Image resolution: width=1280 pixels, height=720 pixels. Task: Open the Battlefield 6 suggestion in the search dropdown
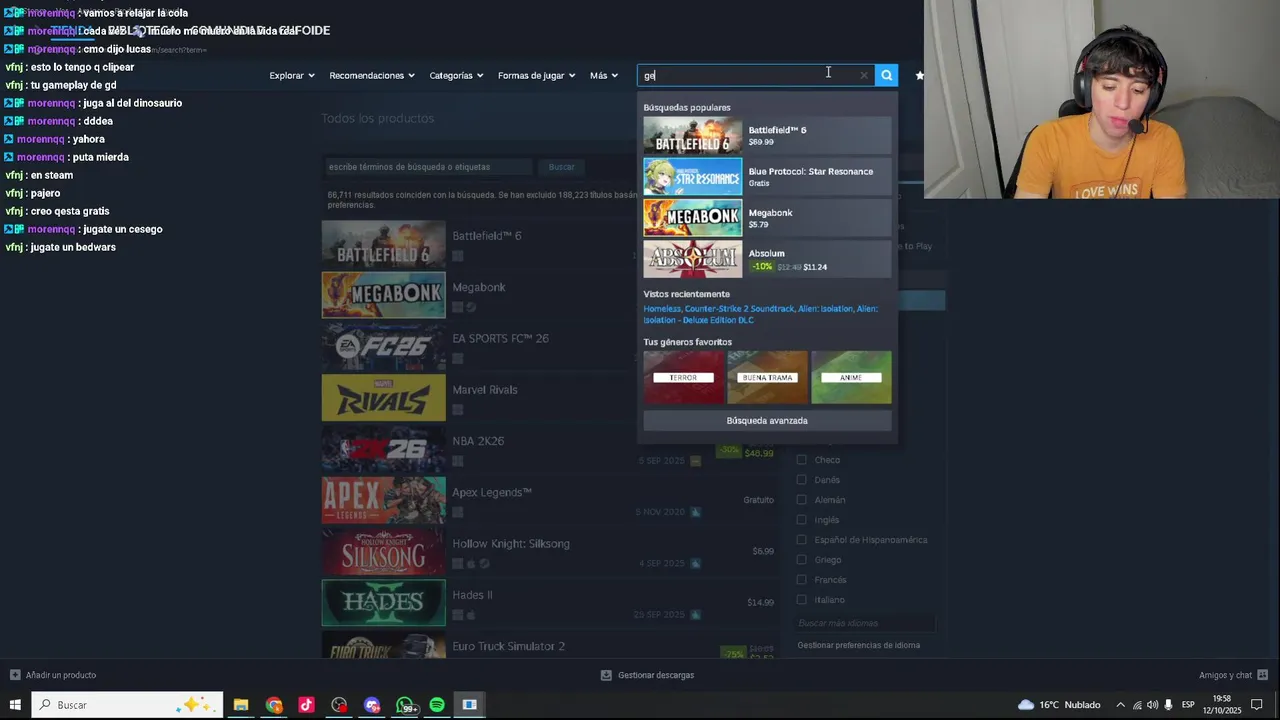pos(767,136)
